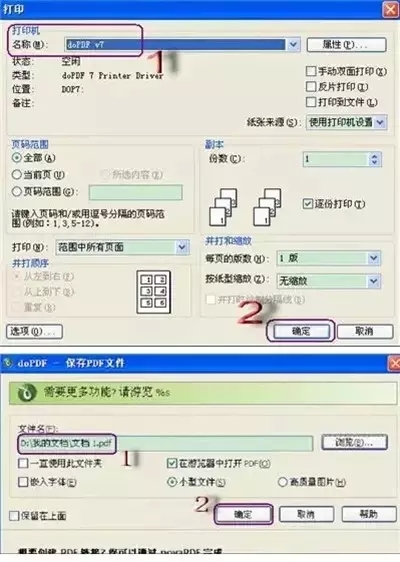Click Browse button beside file name
Image resolution: width=400 pixels, height=562 pixels.
354,442
